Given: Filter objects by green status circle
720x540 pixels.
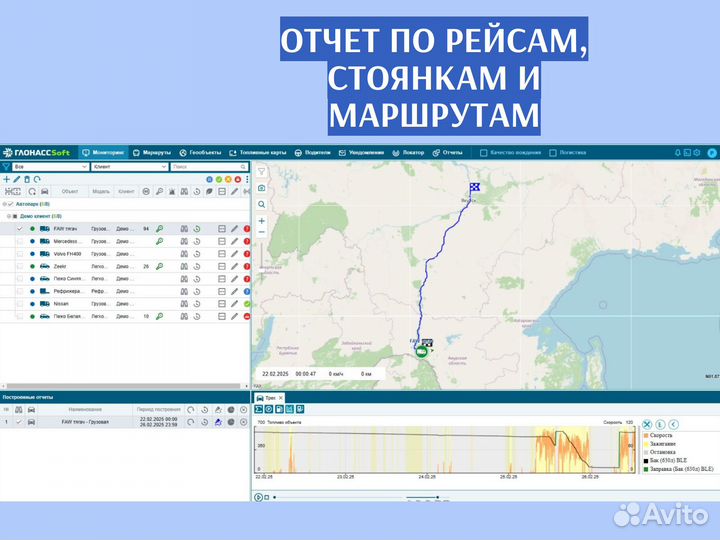Looking at the screenshot, I should pyautogui.click(x=219, y=180).
